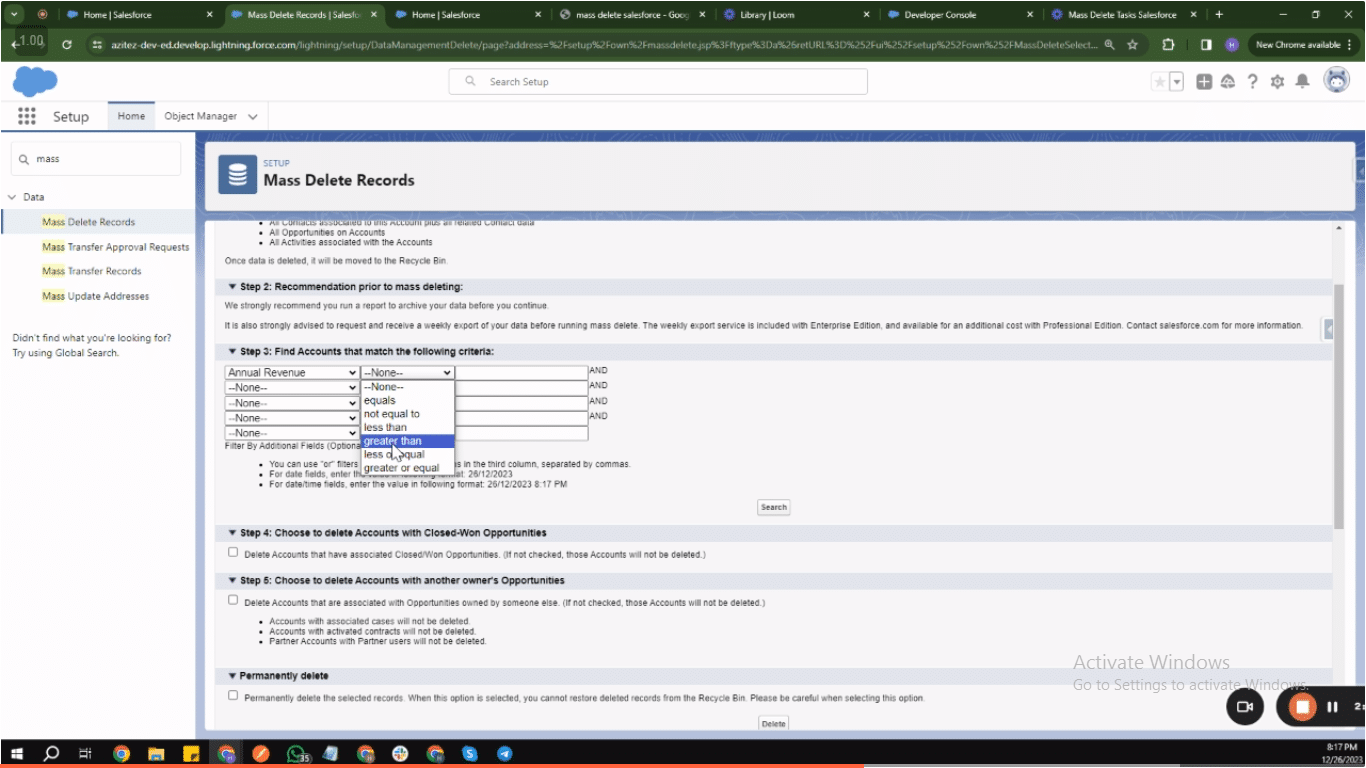Image resolution: width=1366 pixels, height=768 pixels.
Task: Open the favorites list dropdown arrow
Action: pyautogui.click(x=1177, y=82)
